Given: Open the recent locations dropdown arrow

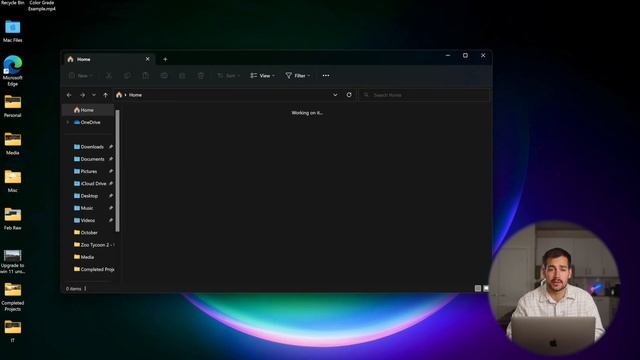Looking at the screenshot, I should [x=94, y=95].
